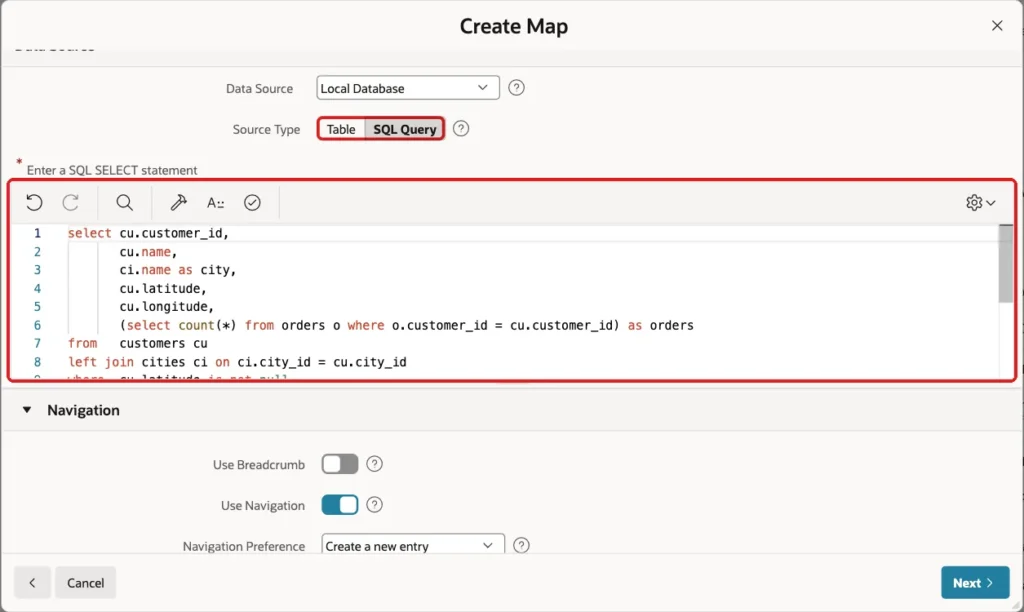Open editor settings gear menu
Image resolution: width=1024 pixels, height=612 pixels.
pyautogui.click(x=980, y=202)
